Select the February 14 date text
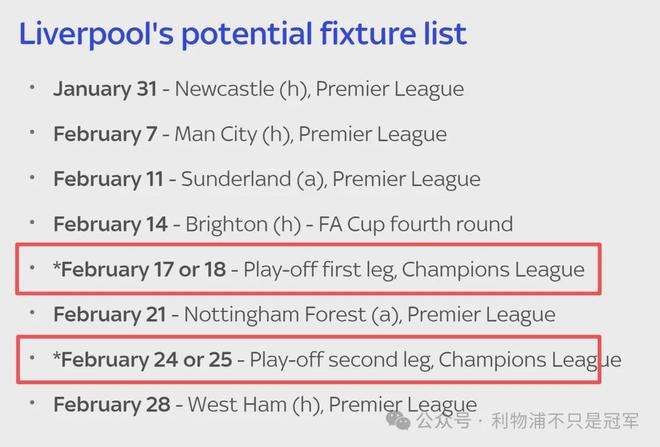 click(x=110, y=224)
